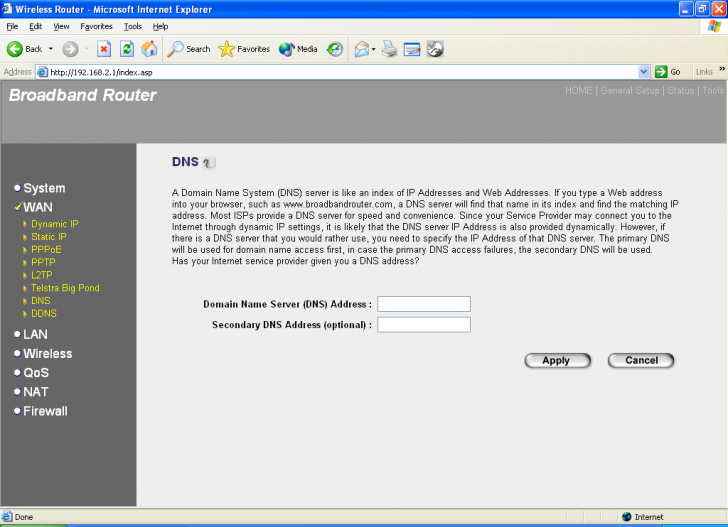Click the page icon in status bar
728x527 pixels.
[7, 516]
